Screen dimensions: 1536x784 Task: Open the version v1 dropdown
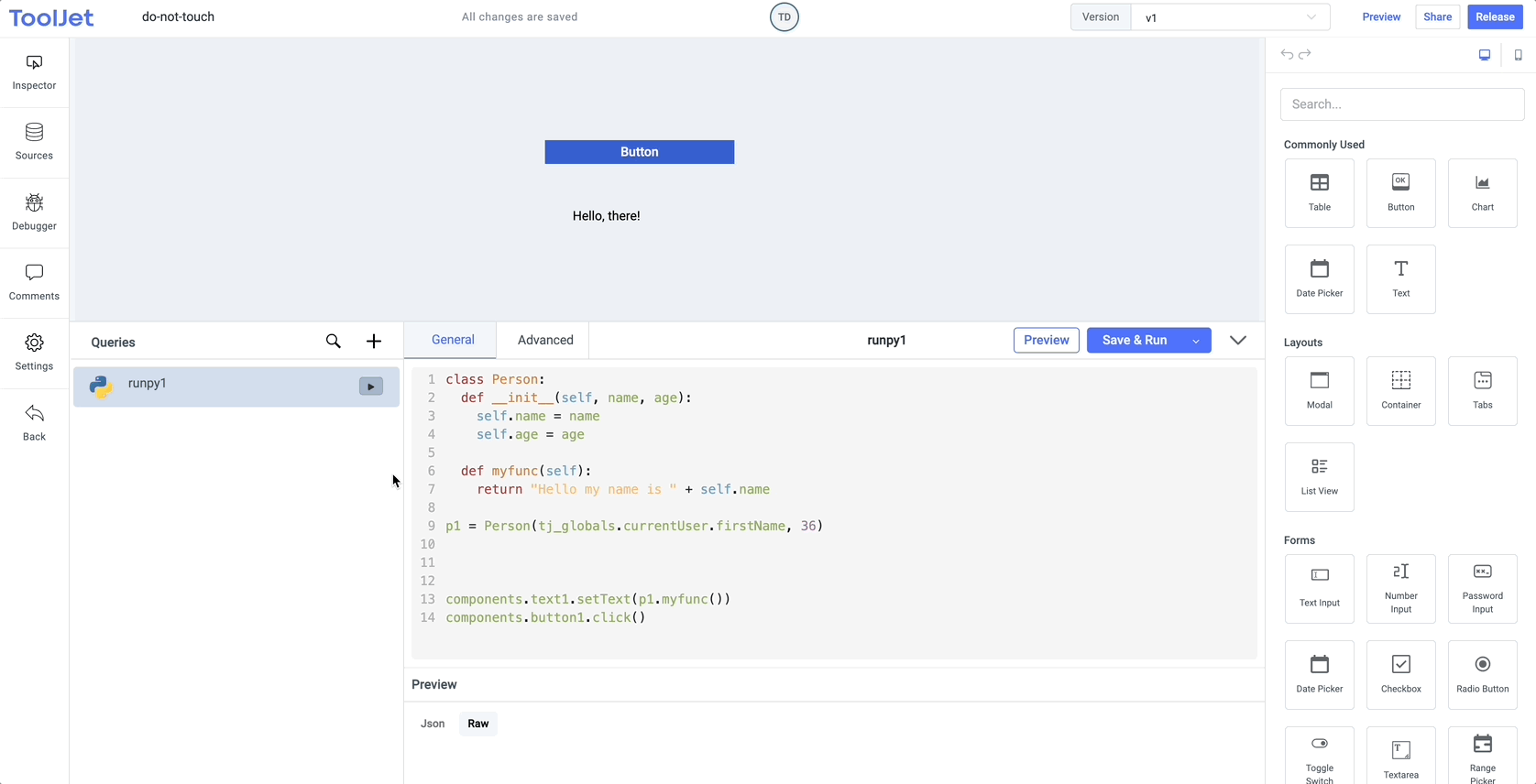pos(1230,17)
